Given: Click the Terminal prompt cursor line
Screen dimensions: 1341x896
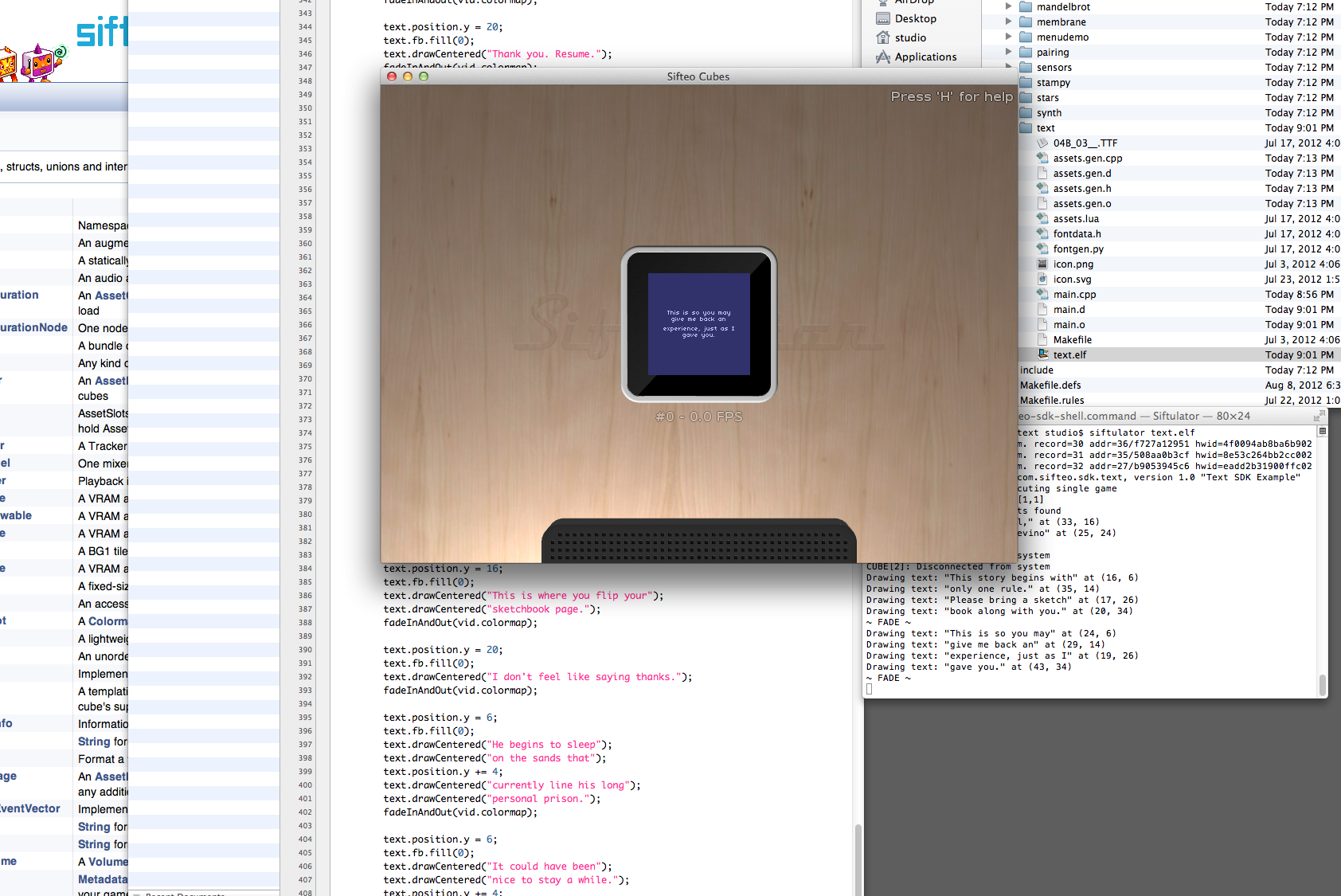Looking at the screenshot, I should [x=870, y=689].
